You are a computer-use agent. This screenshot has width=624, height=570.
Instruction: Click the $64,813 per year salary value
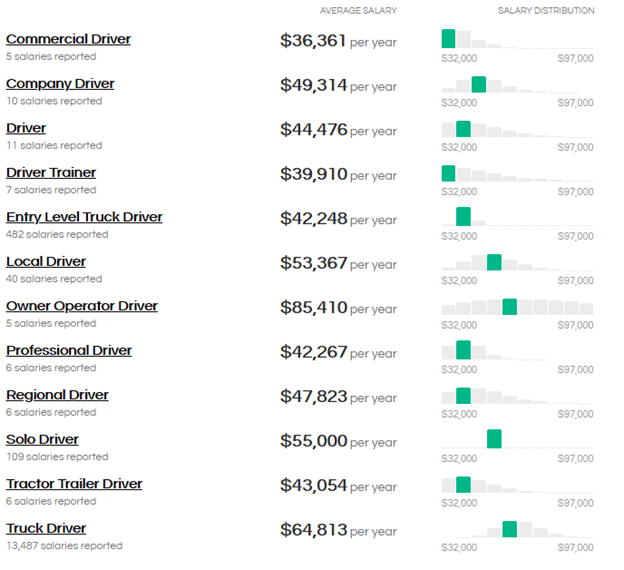pos(314,529)
